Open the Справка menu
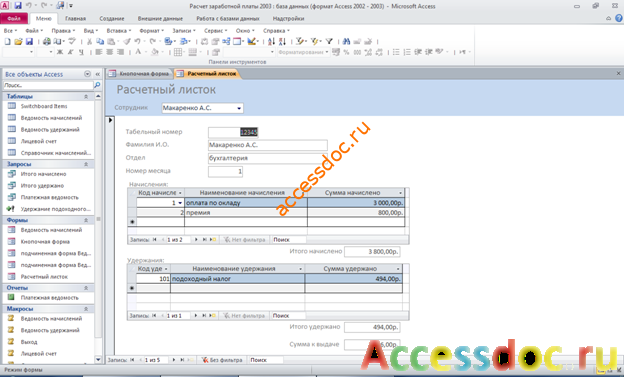The width and height of the screenshot is (624, 377). click(x=276, y=31)
